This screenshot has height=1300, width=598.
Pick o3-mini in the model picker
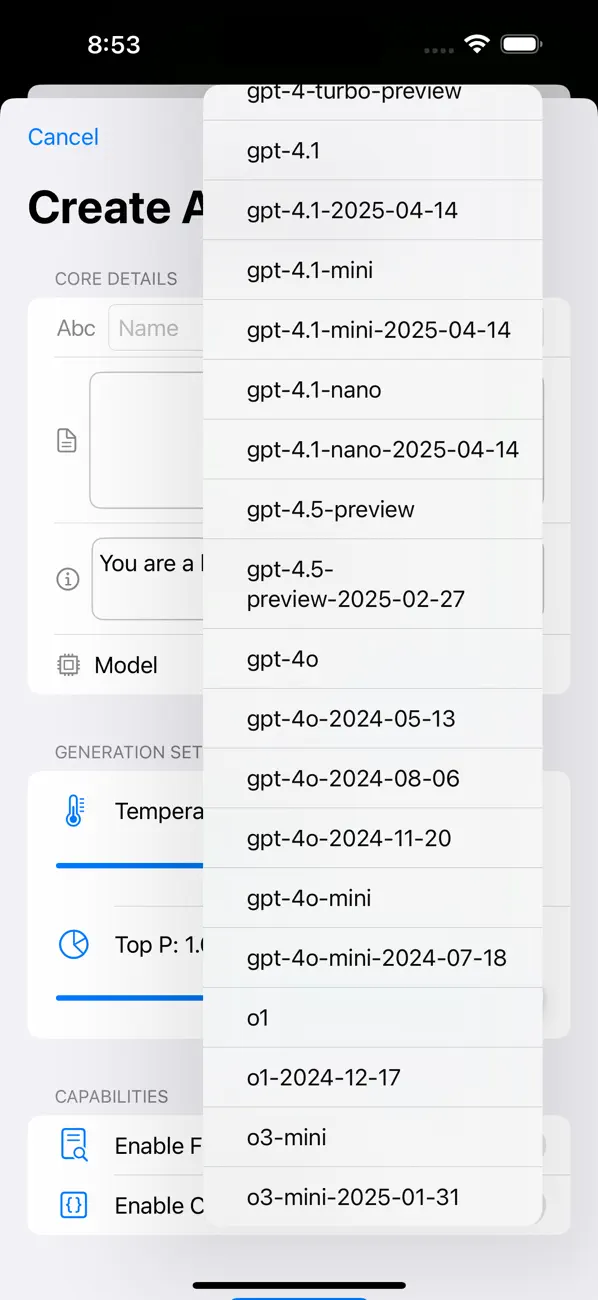click(x=285, y=1137)
